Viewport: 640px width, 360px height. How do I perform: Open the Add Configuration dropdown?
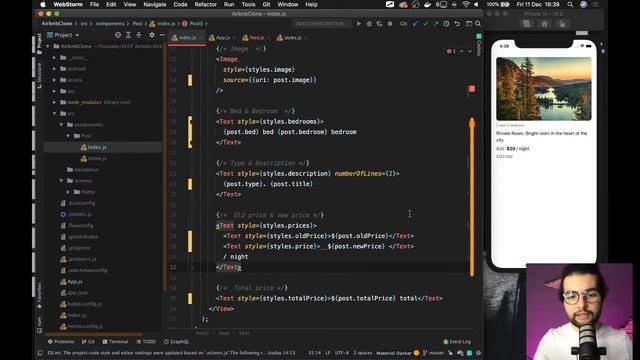tap(322, 24)
